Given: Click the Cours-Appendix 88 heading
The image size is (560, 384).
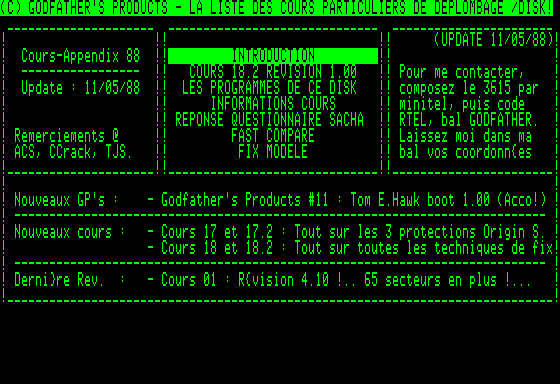Looking at the screenshot, I should [x=80, y=56].
